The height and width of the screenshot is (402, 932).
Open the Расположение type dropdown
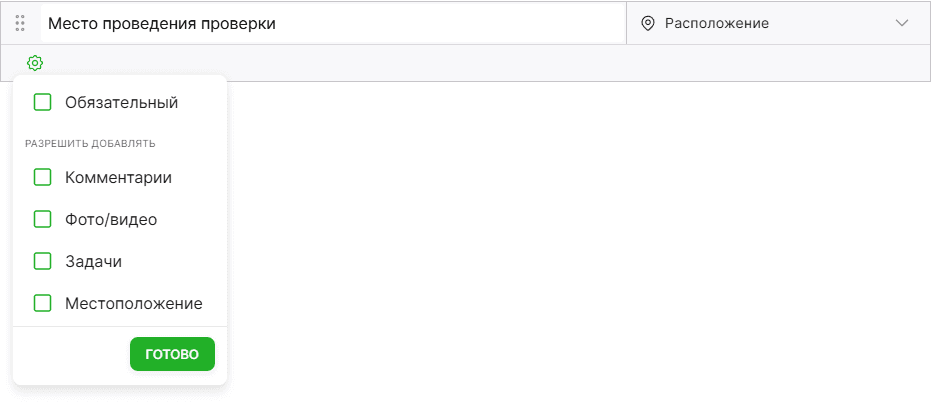(778, 23)
